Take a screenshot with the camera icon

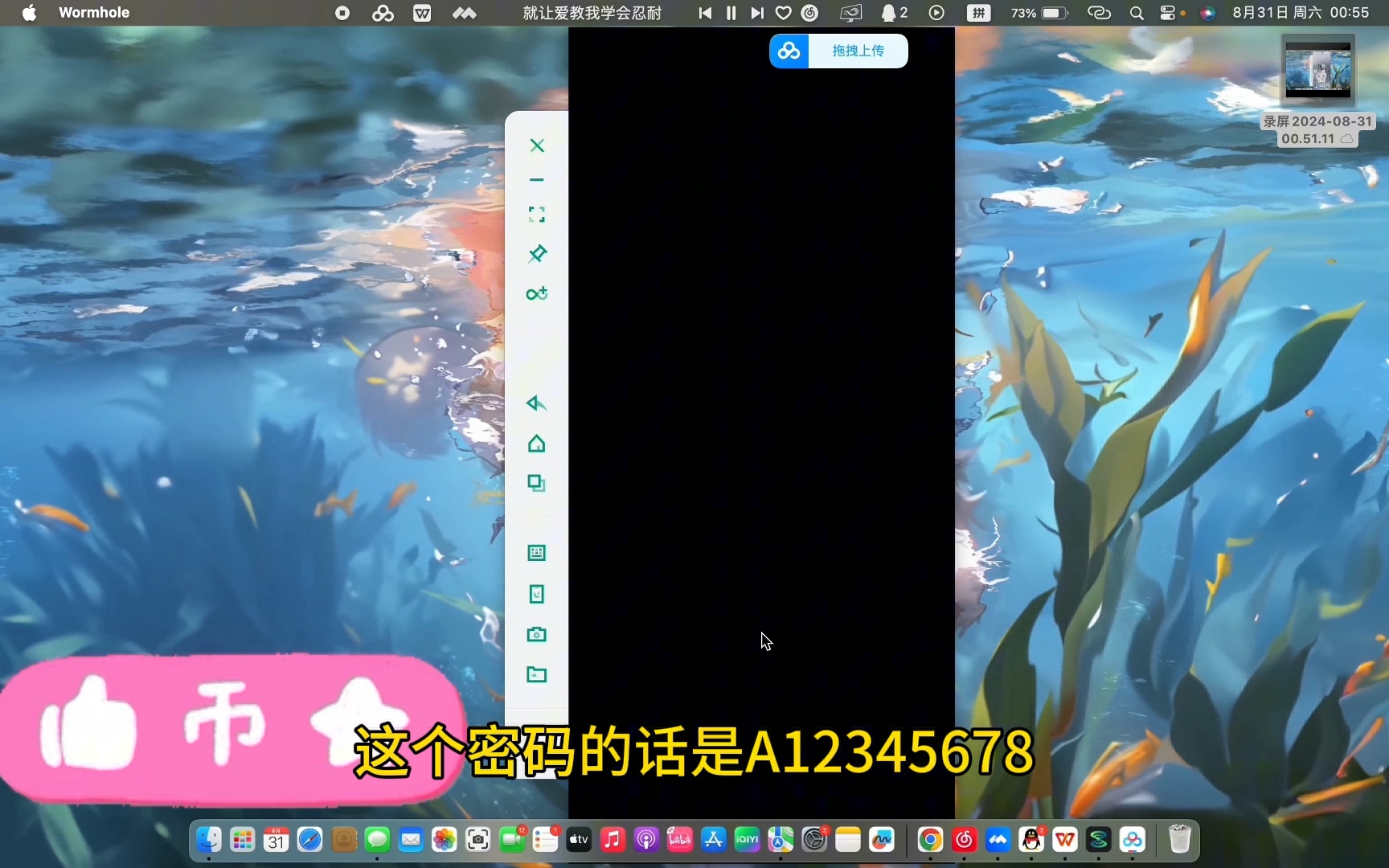pos(536,635)
